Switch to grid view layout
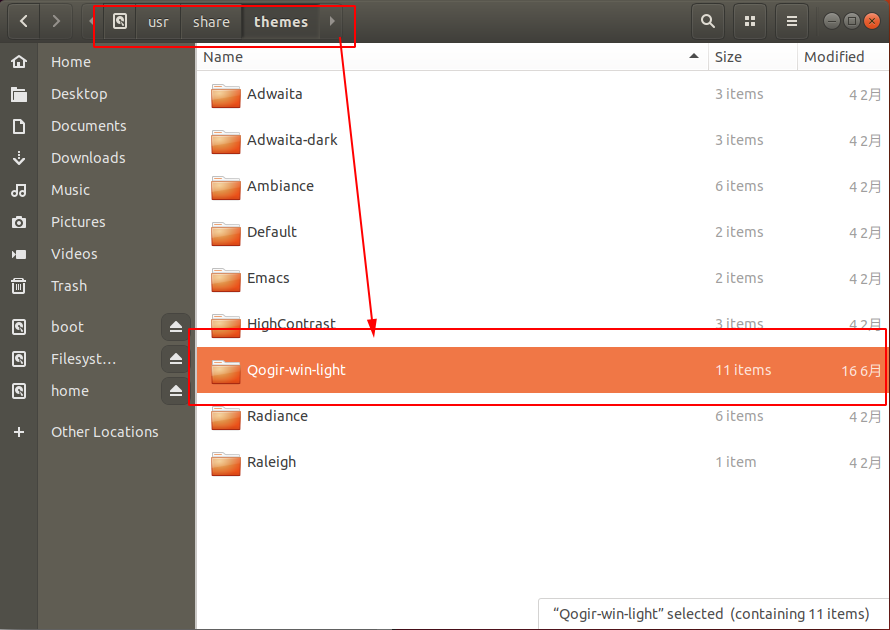 click(x=749, y=20)
